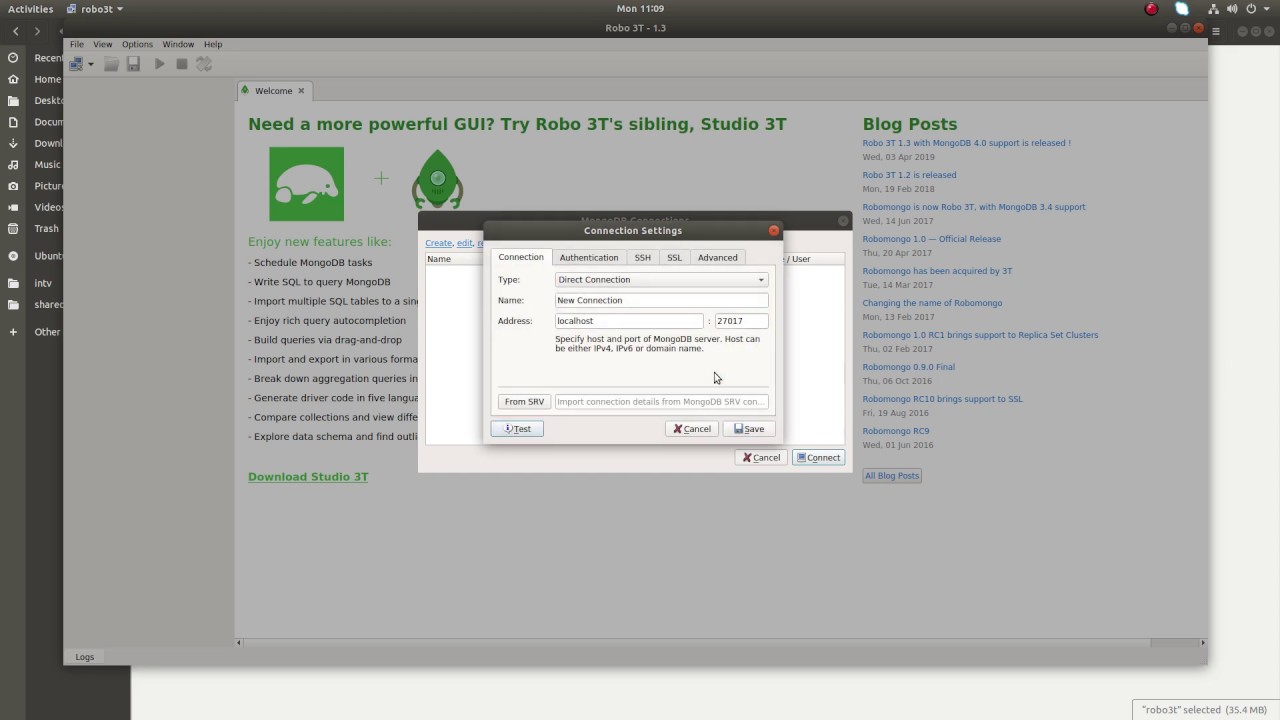Switch to the SSL tab
Image resolution: width=1280 pixels, height=720 pixels.
tap(674, 258)
